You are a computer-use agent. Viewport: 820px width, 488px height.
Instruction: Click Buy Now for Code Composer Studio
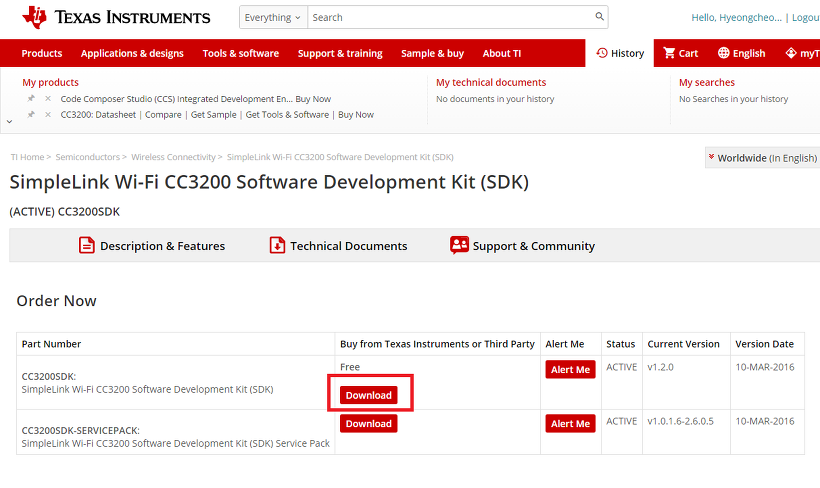tap(313, 99)
